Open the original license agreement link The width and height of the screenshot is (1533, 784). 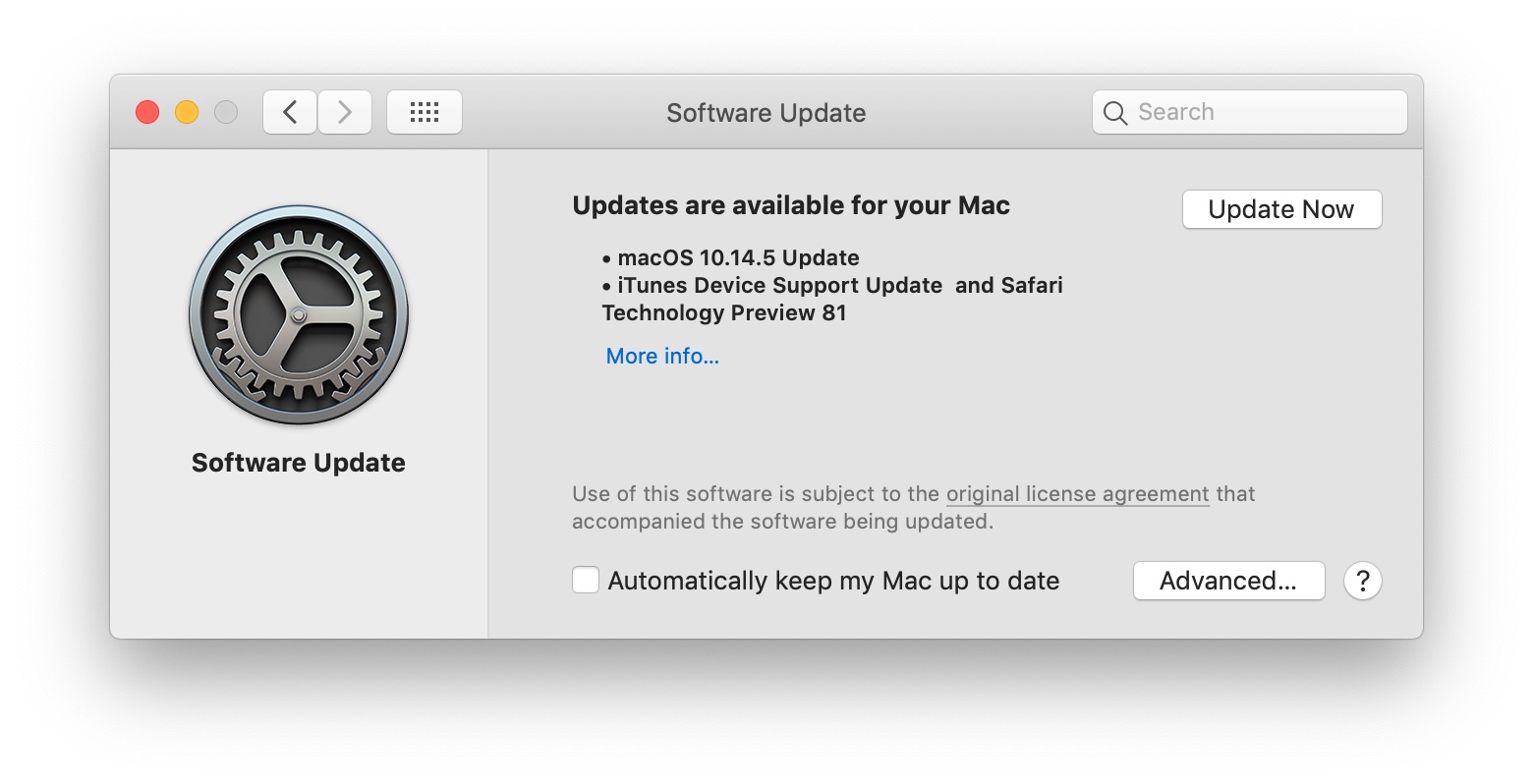click(1077, 494)
